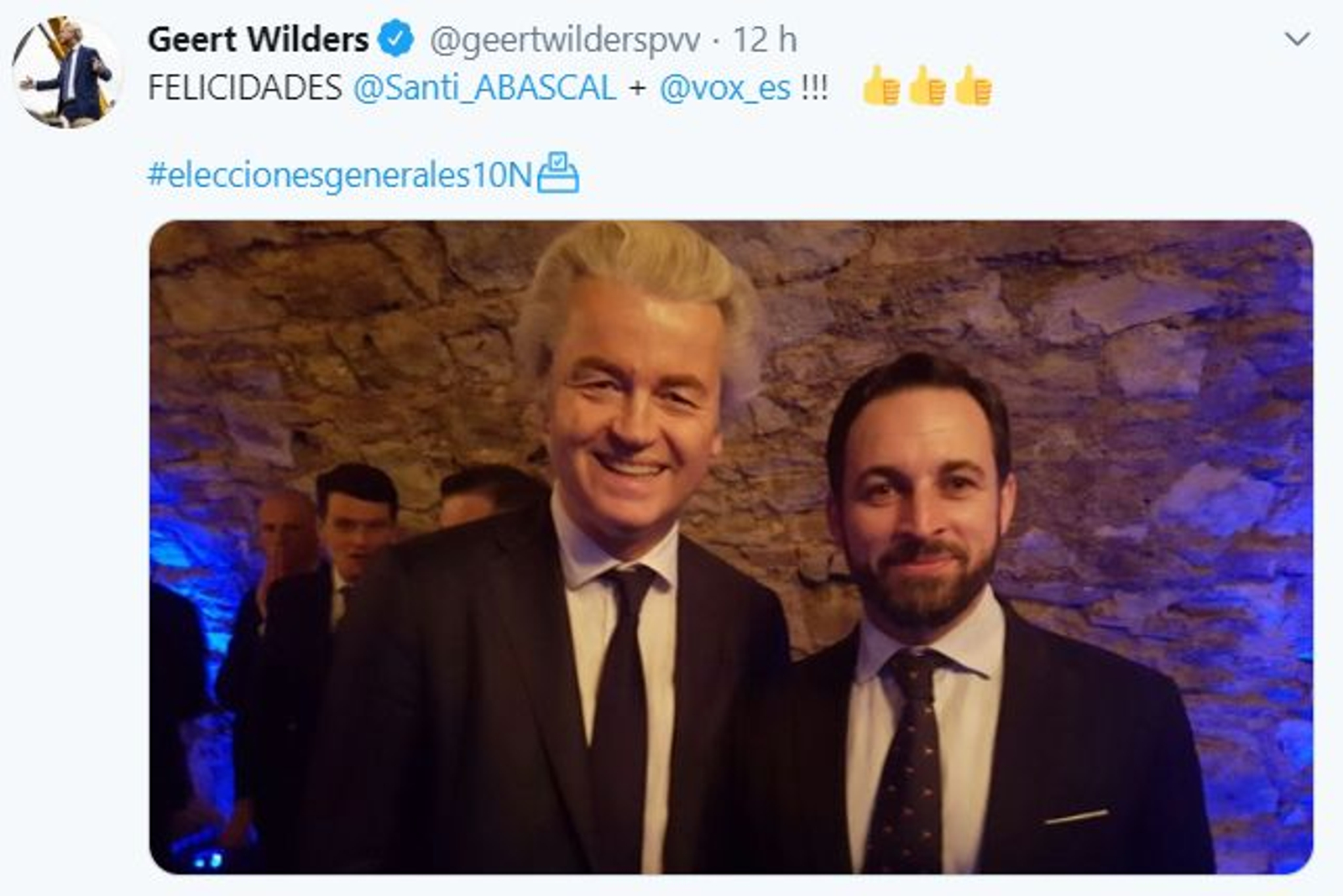This screenshot has height=896, width=1343.
Task: Click the blue verified badge
Action: pyautogui.click(x=395, y=39)
